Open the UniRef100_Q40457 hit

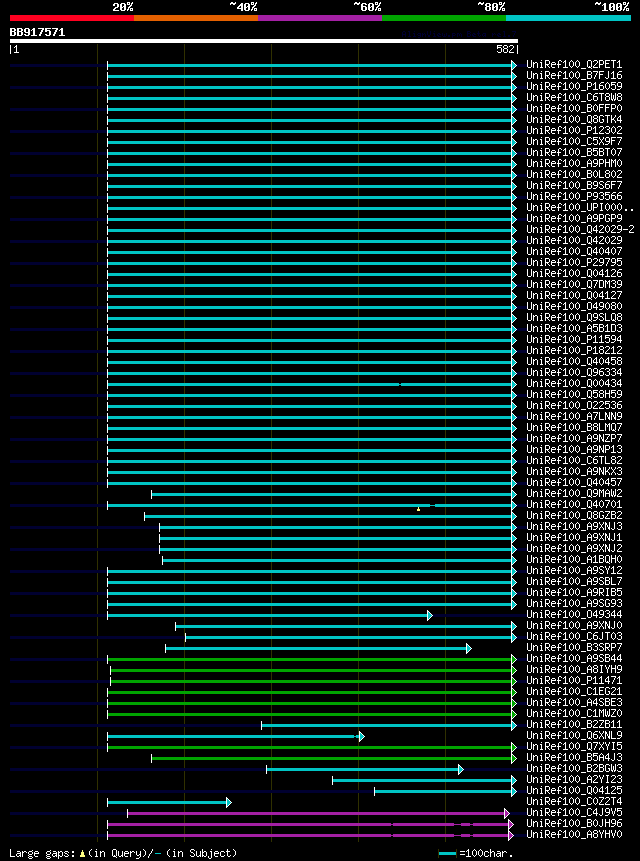[574, 482]
